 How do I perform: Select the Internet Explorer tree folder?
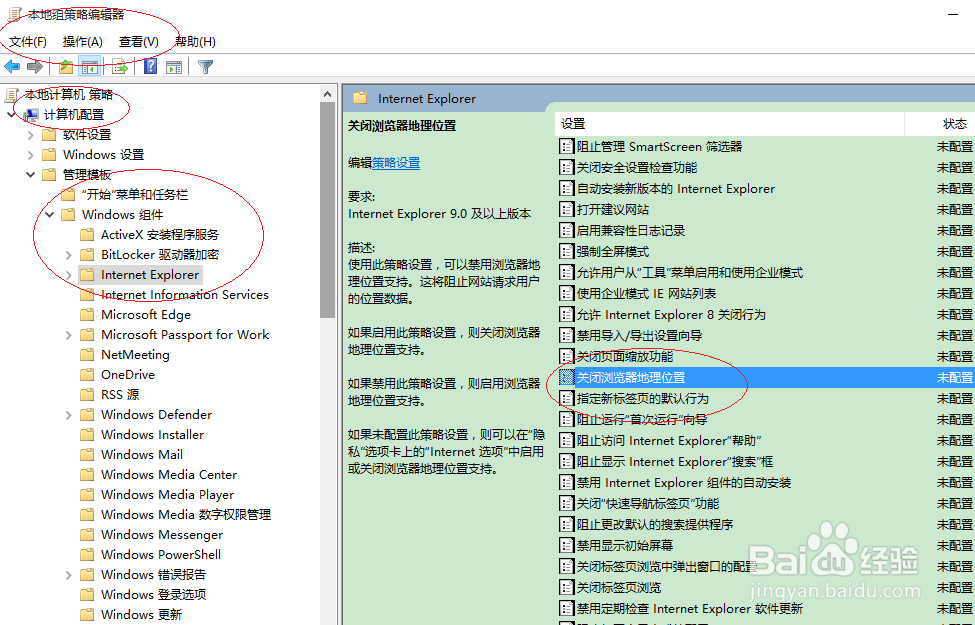[150, 275]
